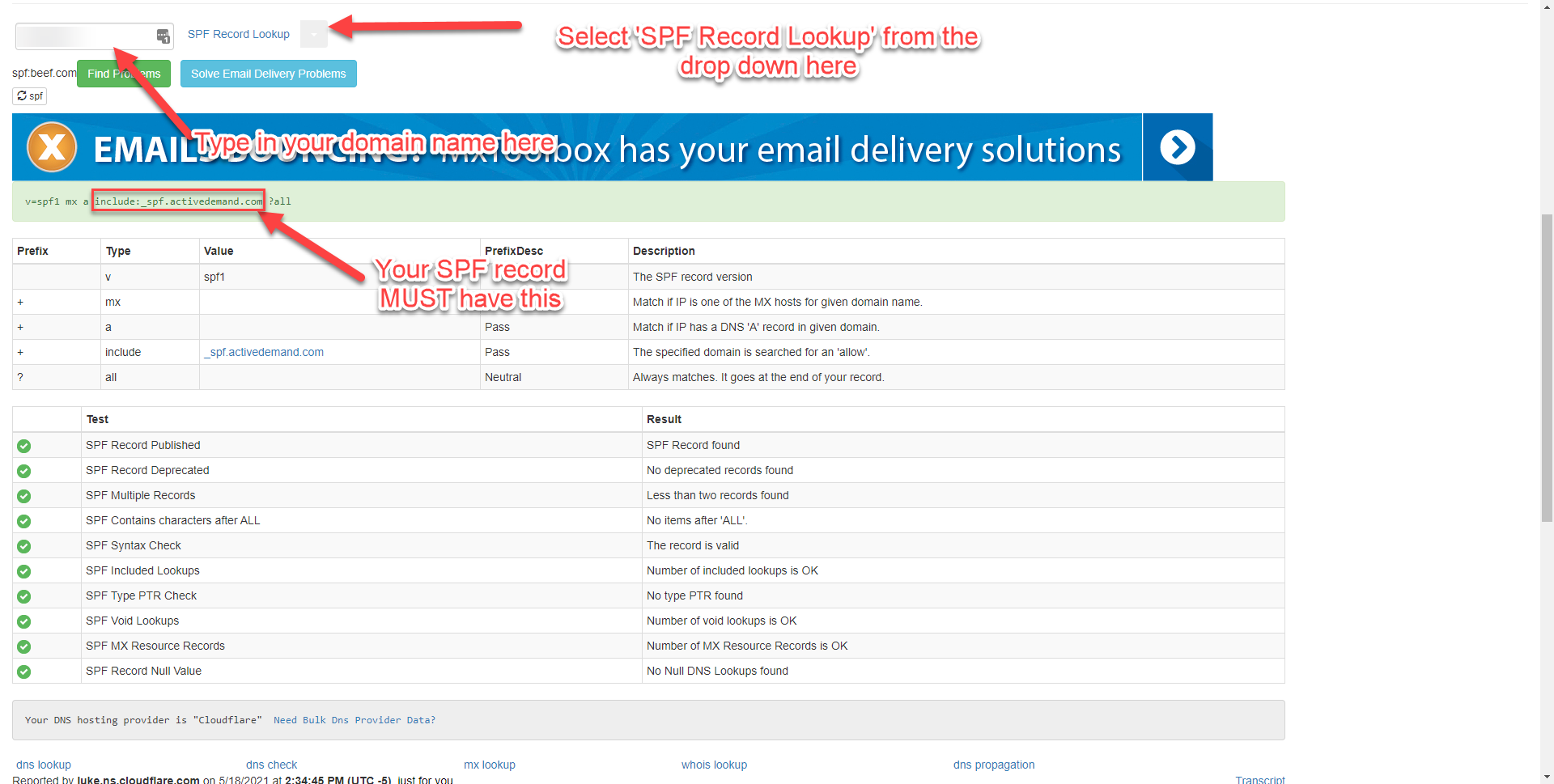The height and width of the screenshot is (784, 1554).
Task: Click the scrollbar up arrow
Action: pyautogui.click(x=1547, y=6)
